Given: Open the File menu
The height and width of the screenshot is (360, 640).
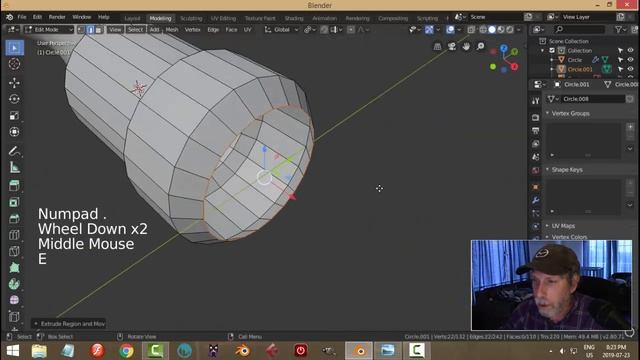Looking at the screenshot, I should (x=22, y=17).
